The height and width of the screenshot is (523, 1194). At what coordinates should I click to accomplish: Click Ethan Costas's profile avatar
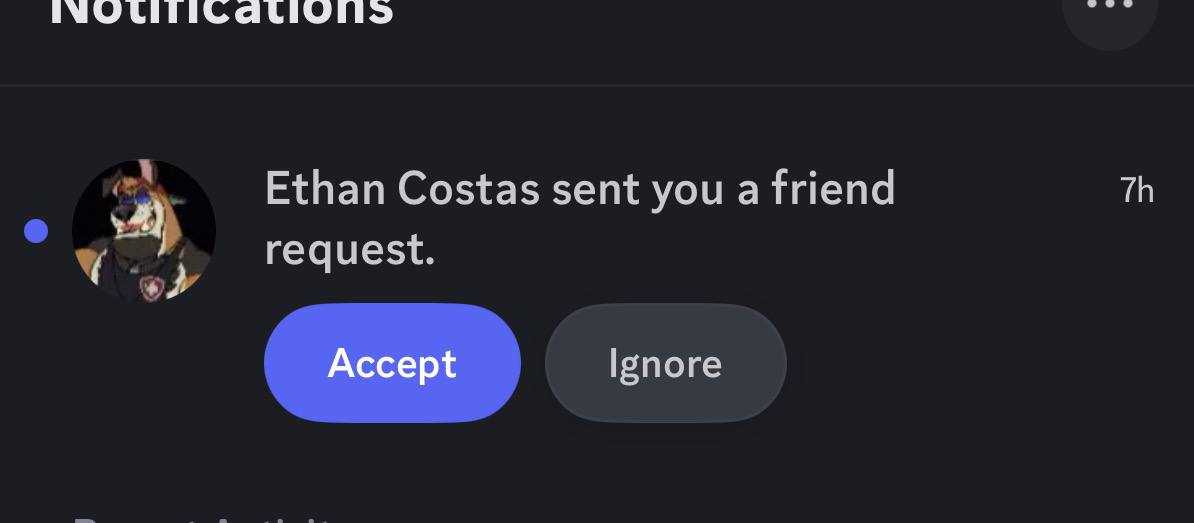(144, 231)
